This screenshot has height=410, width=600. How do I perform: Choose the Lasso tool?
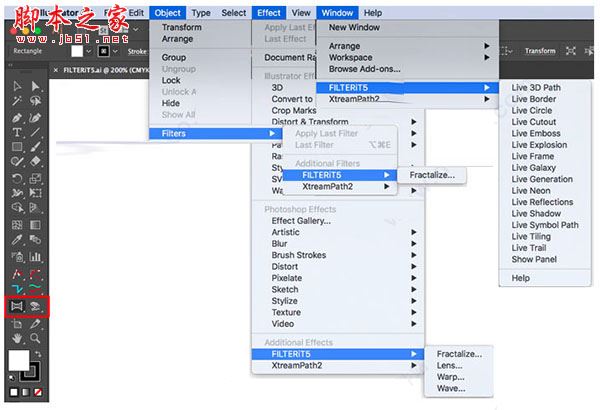[x=35, y=101]
